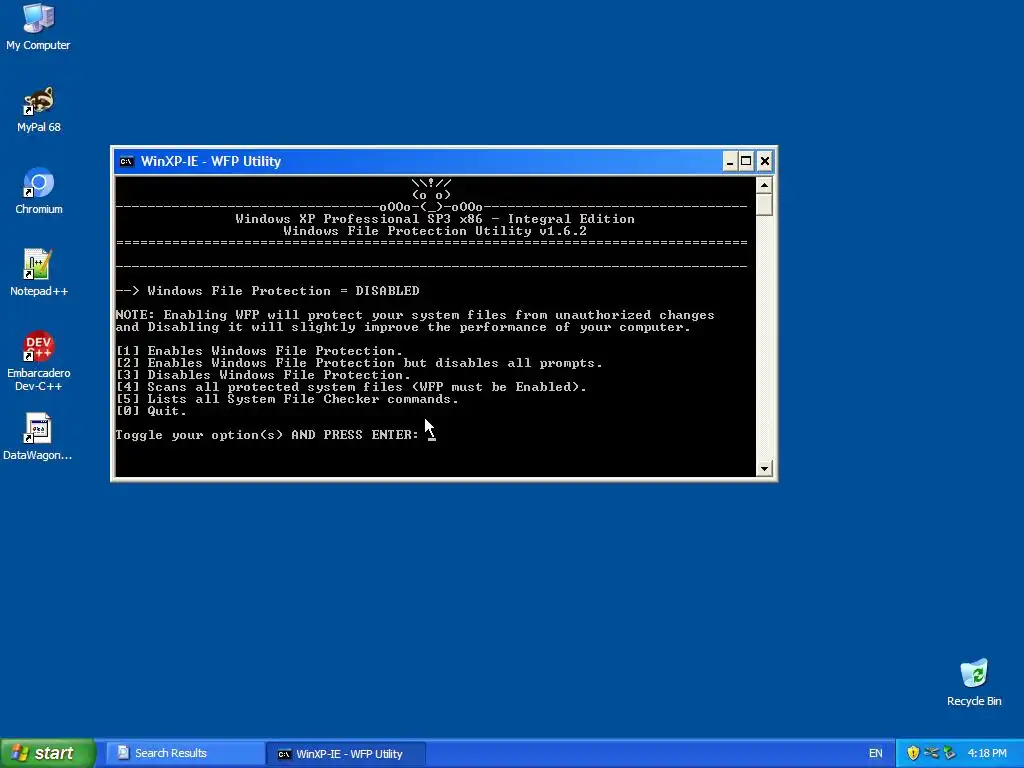Click line '[4] Scans all protected system files'
The width and height of the screenshot is (1024, 768).
tap(351, 387)
